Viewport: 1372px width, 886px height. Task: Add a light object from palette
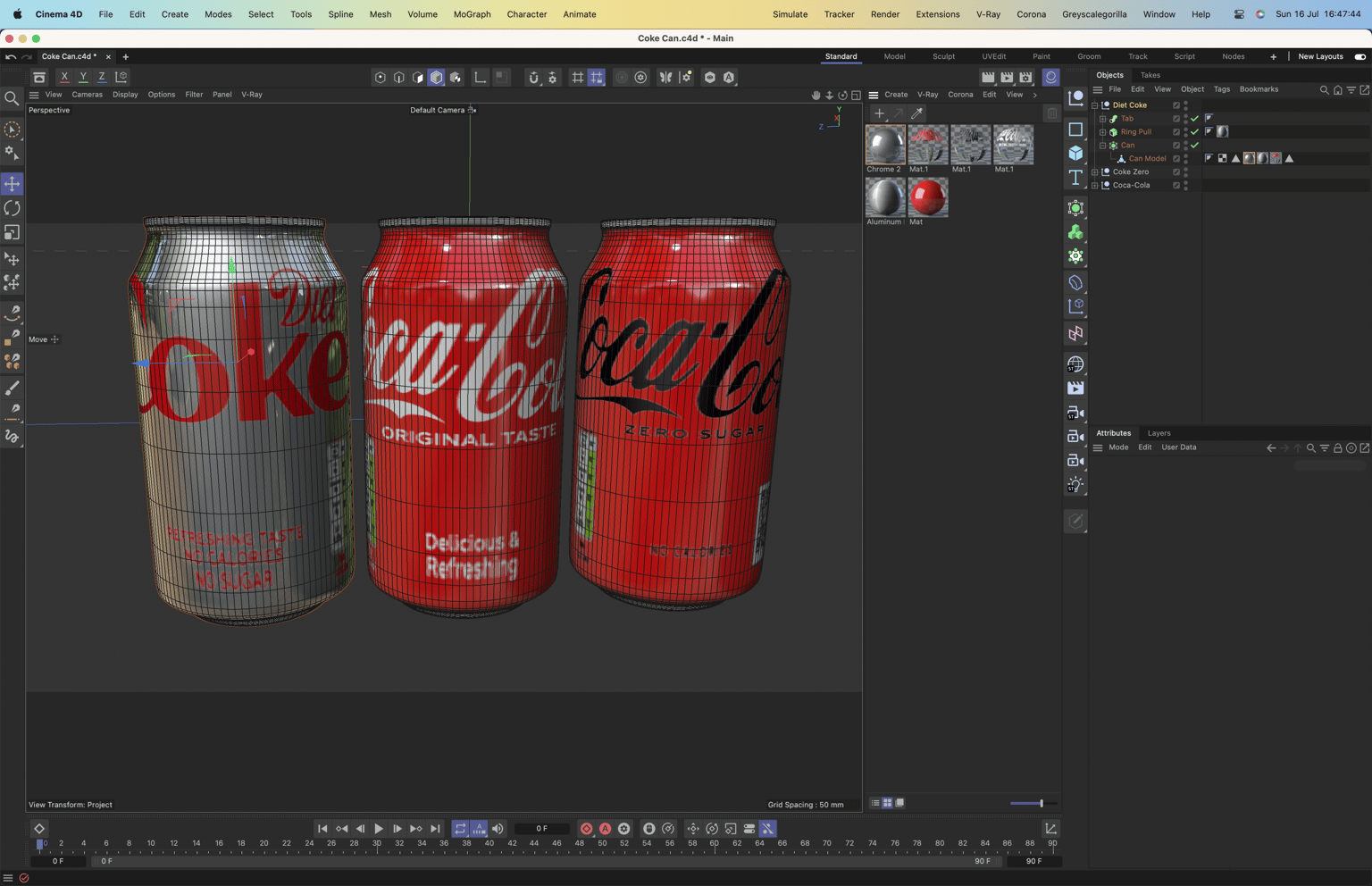pyautogui.click(x=1075, y=485)
